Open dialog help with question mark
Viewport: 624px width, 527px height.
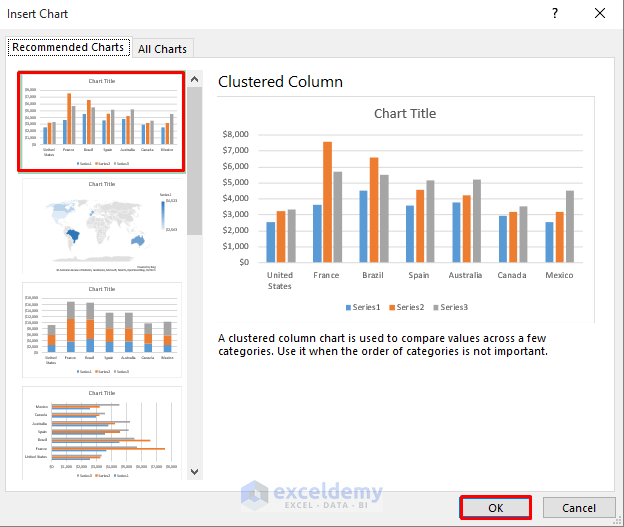tap(555, 14)
